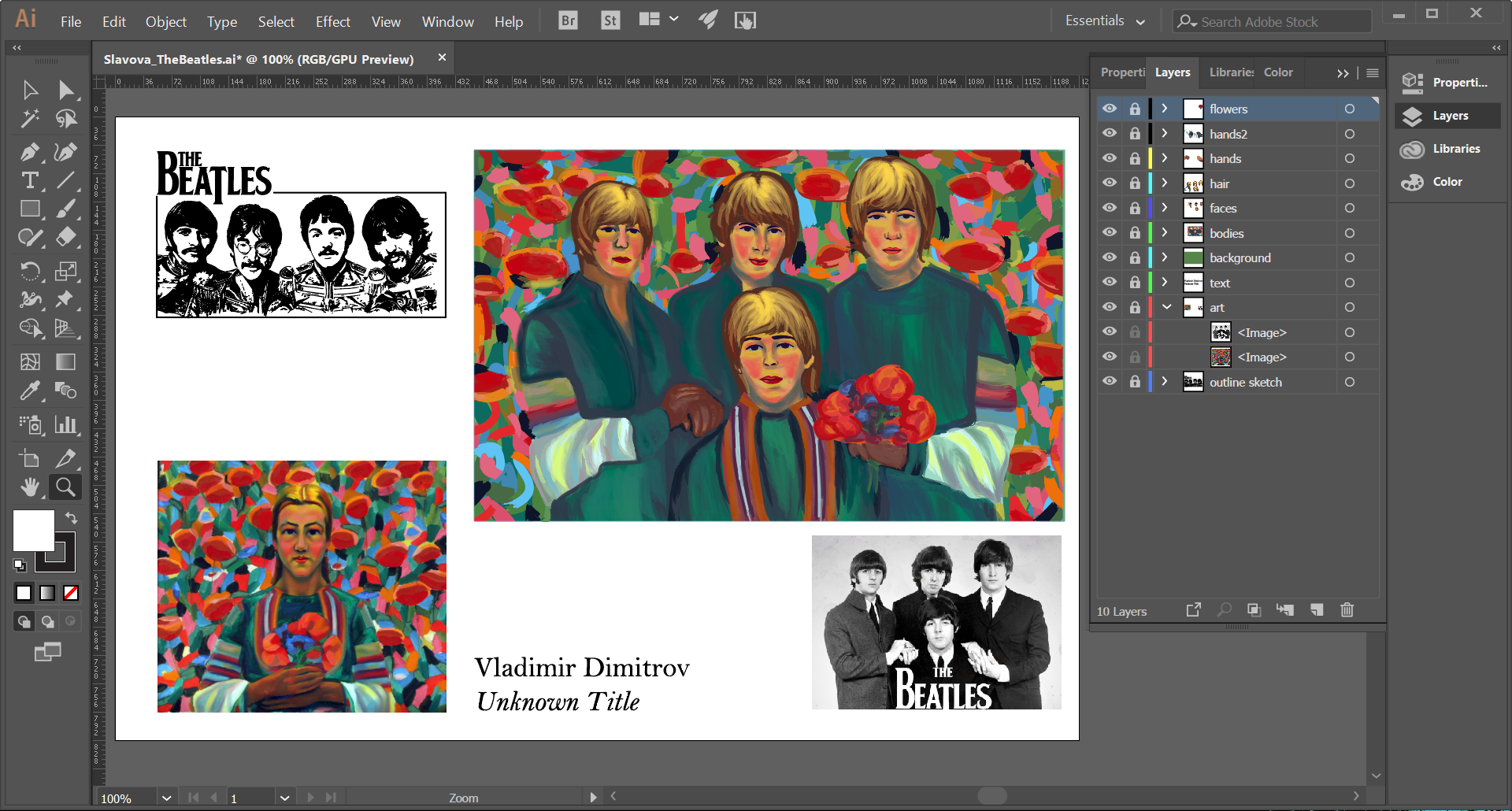Unlock the hands layer
The height and width of the screenshot is (811, 1512).
[x=1135, y=158]
